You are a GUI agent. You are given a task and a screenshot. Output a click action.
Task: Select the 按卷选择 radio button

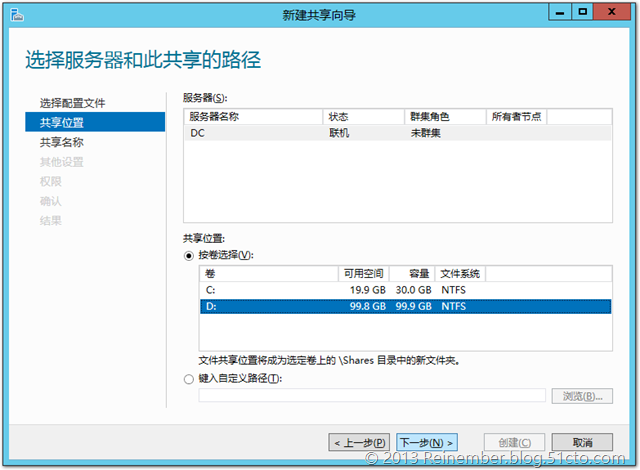pyautogui.click(x=189, y=256)
